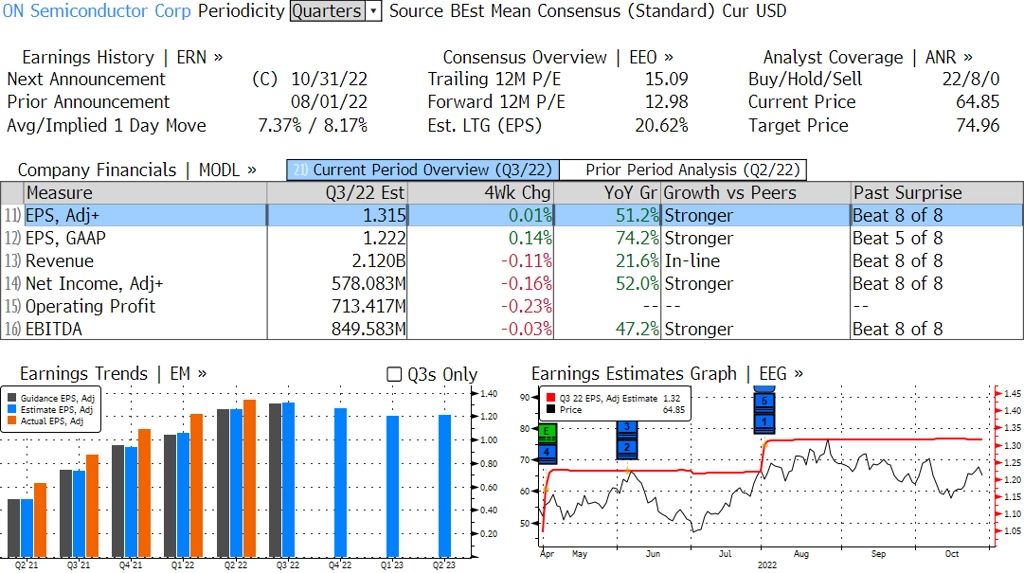Click the Trailing 12M P/E value 15.09

[667, 79]
